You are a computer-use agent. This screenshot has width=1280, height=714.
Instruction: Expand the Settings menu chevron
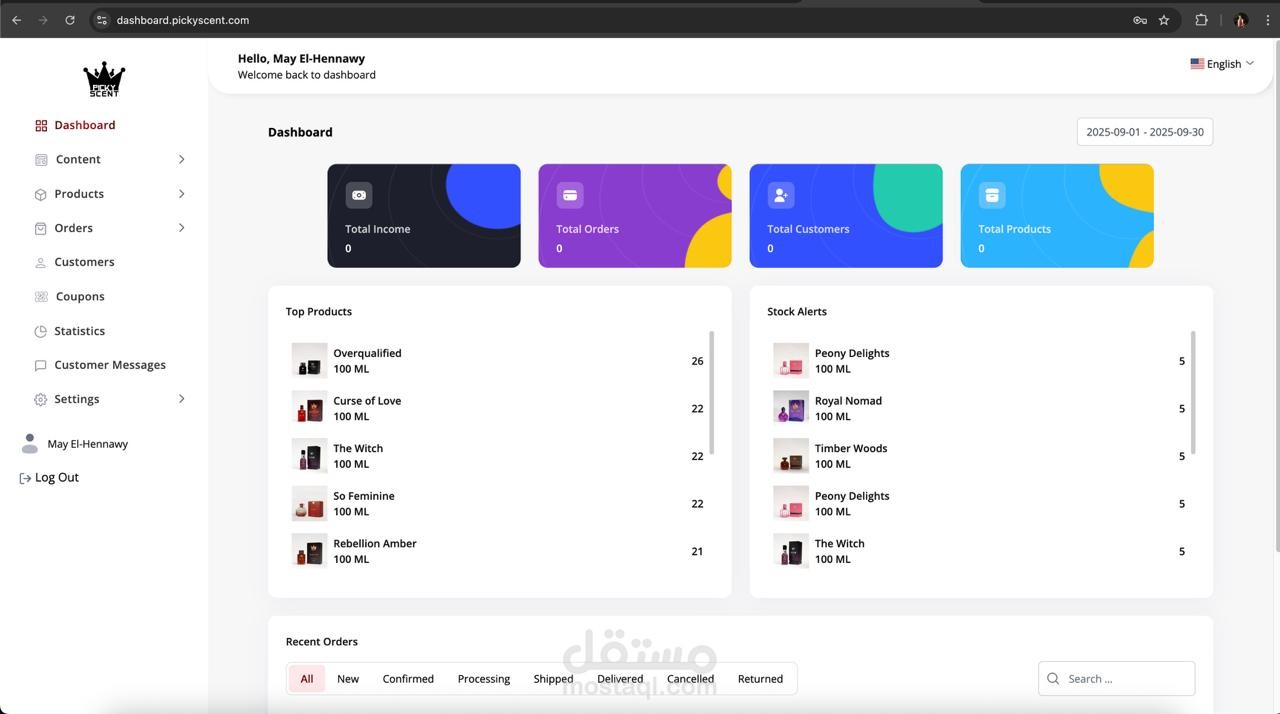pos(181,399)
